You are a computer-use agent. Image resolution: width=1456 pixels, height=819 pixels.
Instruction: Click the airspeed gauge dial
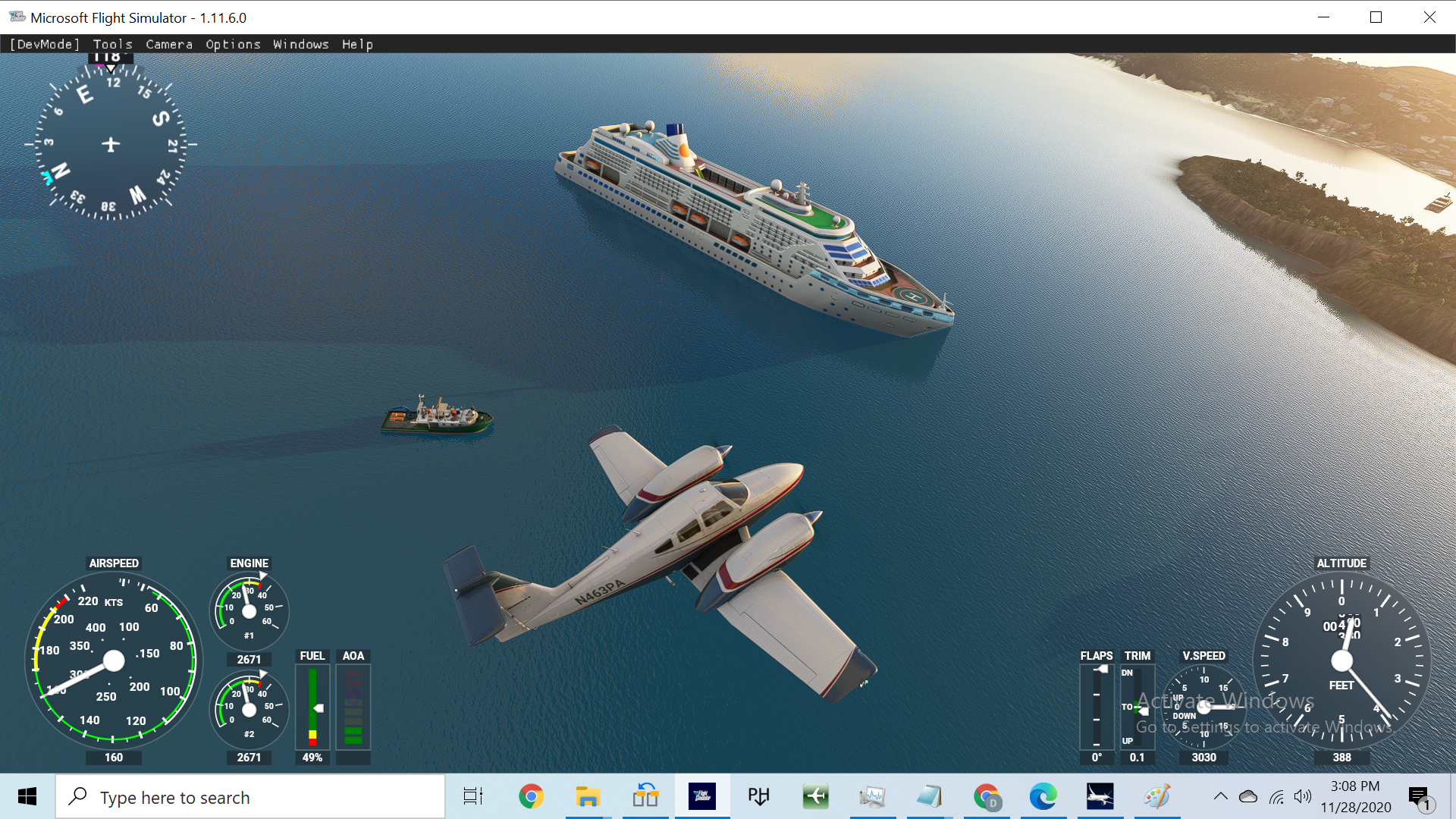114,661
